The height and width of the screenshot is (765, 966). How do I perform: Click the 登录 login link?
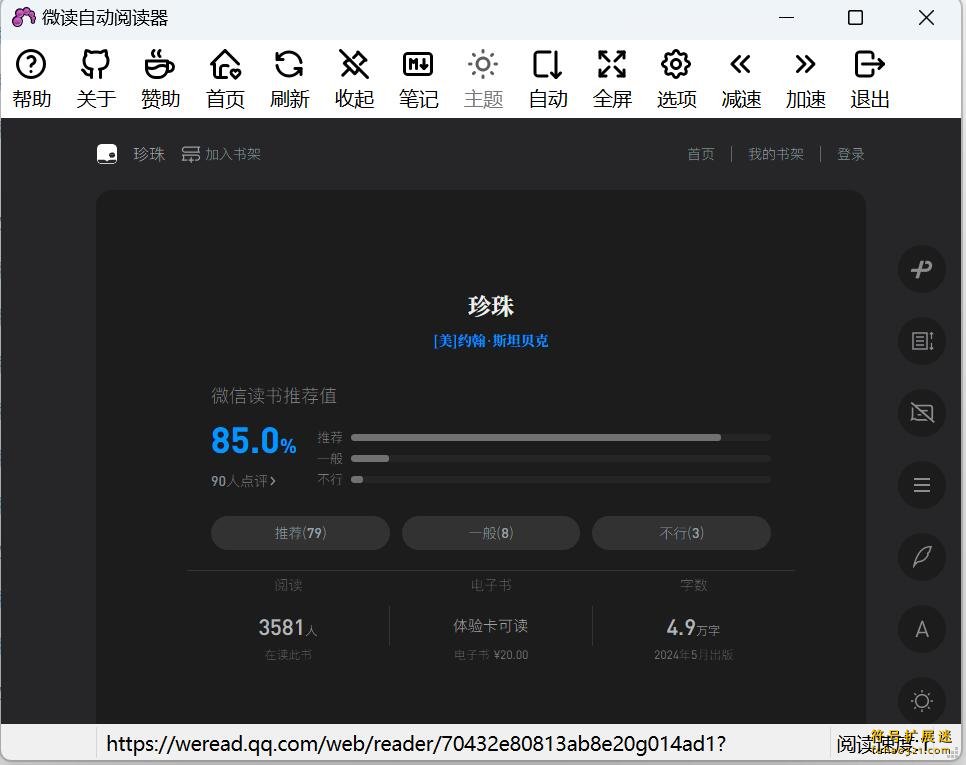(850, 154)
